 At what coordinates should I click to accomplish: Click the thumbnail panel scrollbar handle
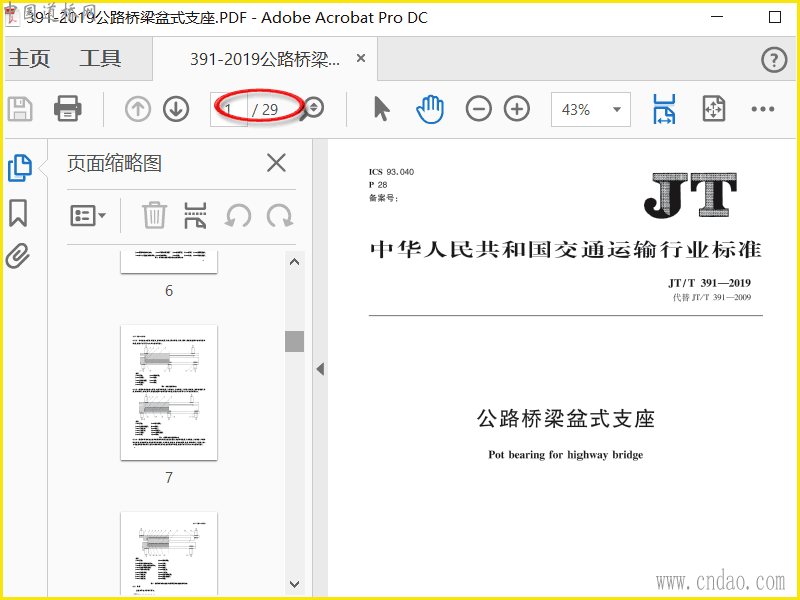(294, 341)
